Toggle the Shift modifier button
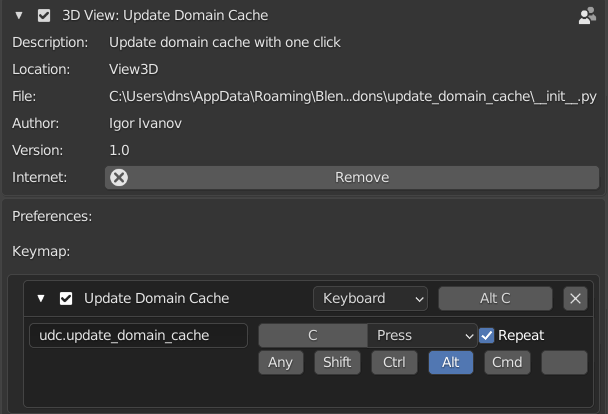 [x=337, y=362]
